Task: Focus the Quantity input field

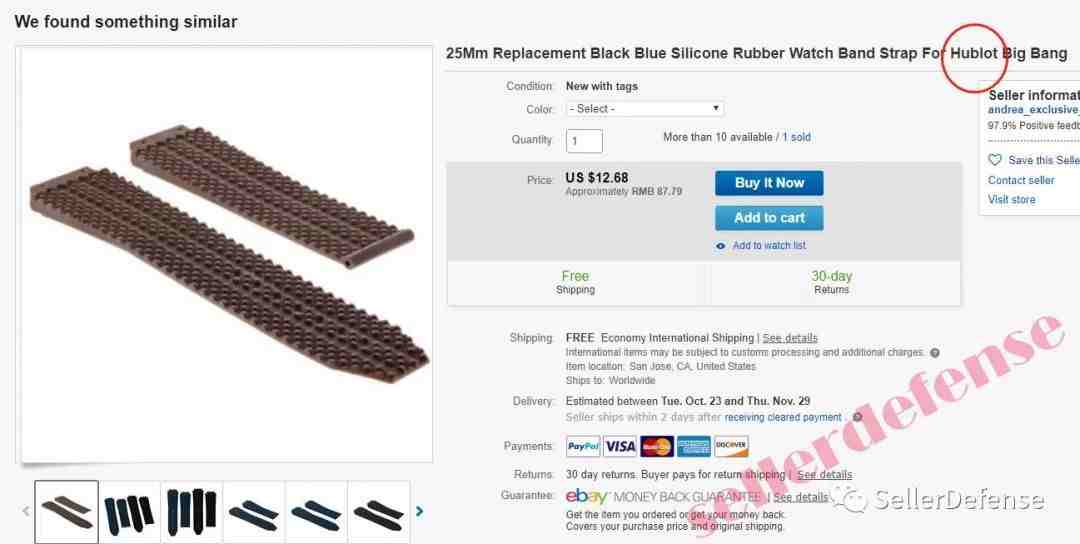Action: [x=584, y=141]
